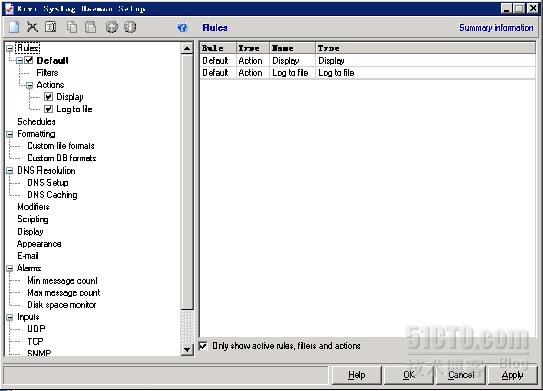Open help via the blue question icon

pos(182,27)
